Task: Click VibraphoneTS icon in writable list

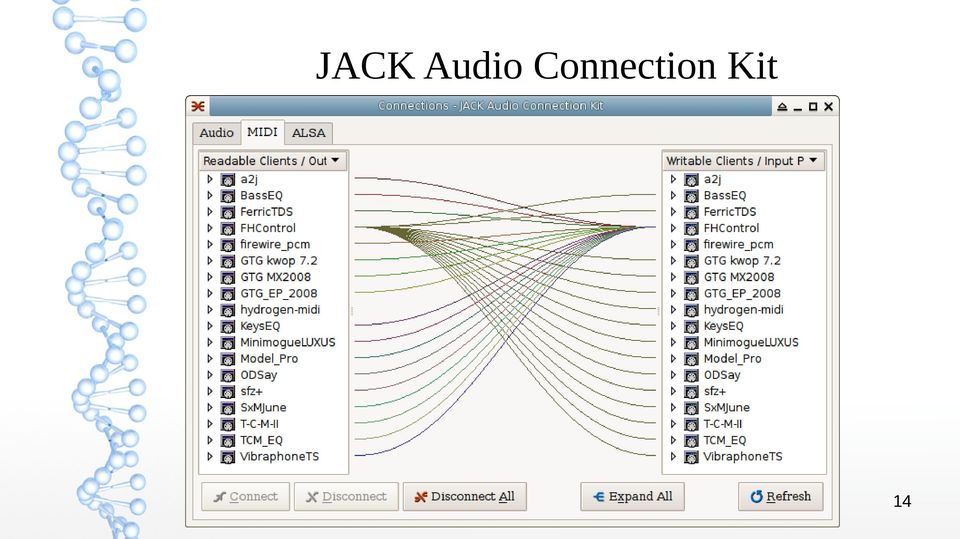Action: coord(691,458)
